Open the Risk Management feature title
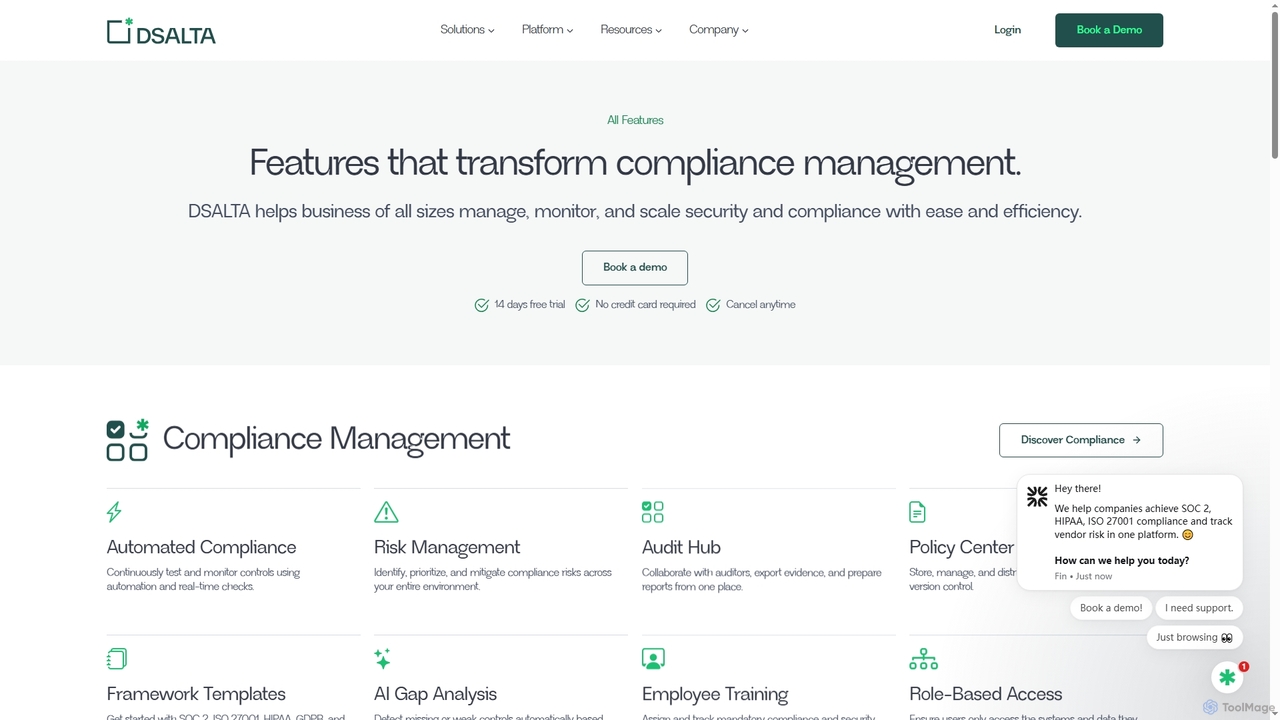Image resolution: width=1280 pixels, height=720 pixels. (x=447, y=547)
